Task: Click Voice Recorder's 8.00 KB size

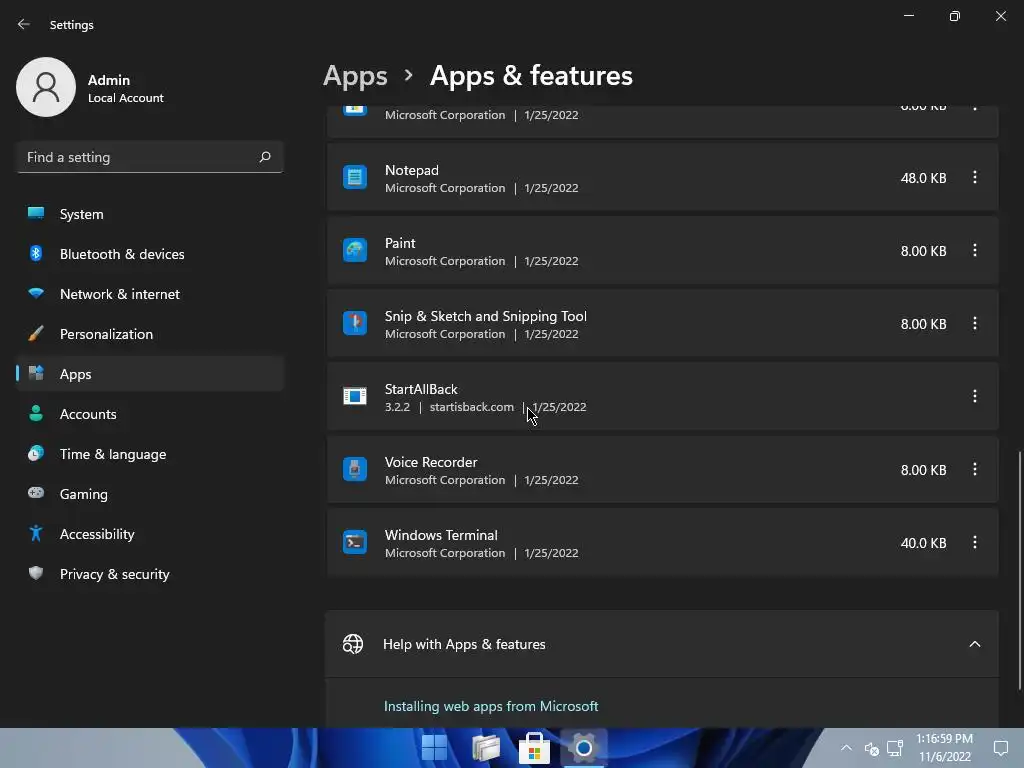Action: (x=923, y=470)
